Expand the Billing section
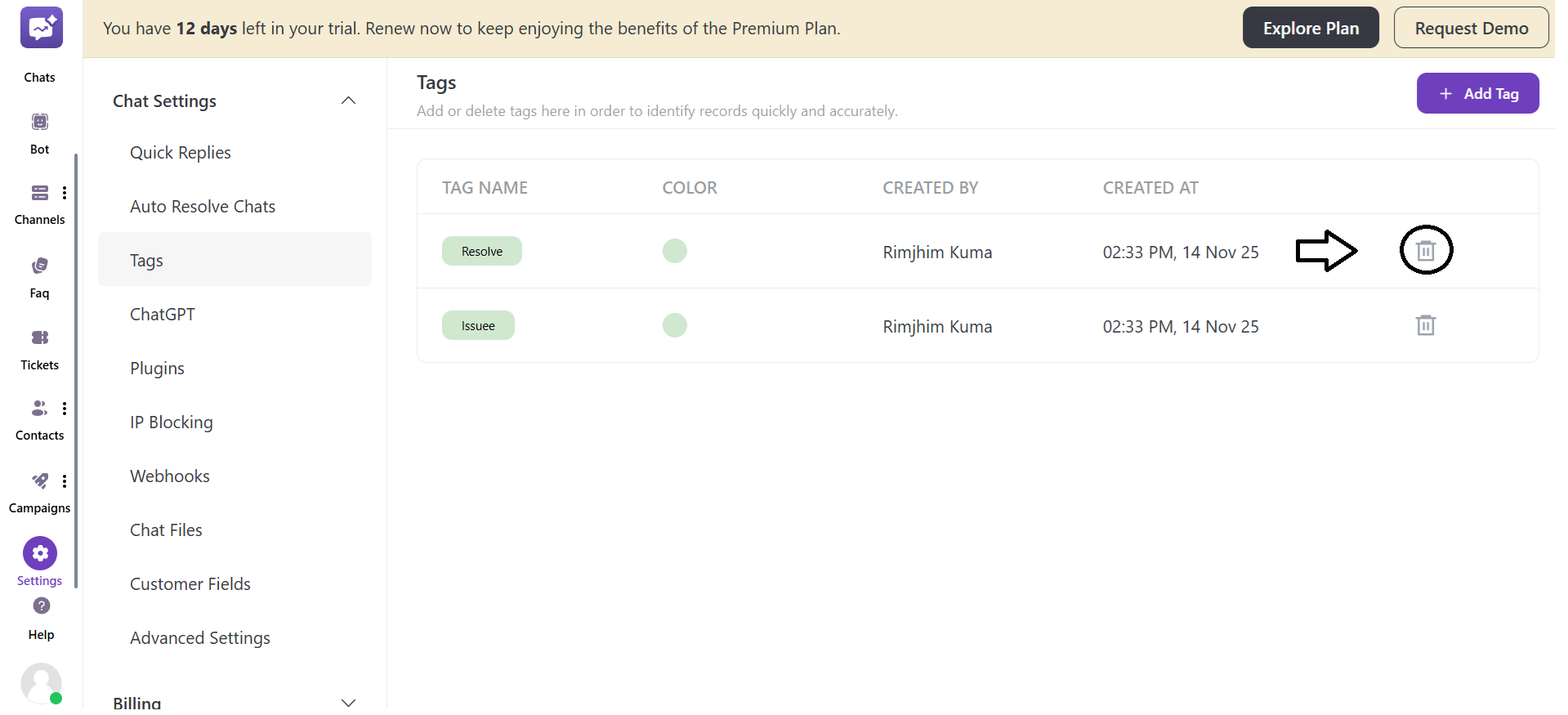The width and height of the screenshot is (1568, 715). [348, 702]
